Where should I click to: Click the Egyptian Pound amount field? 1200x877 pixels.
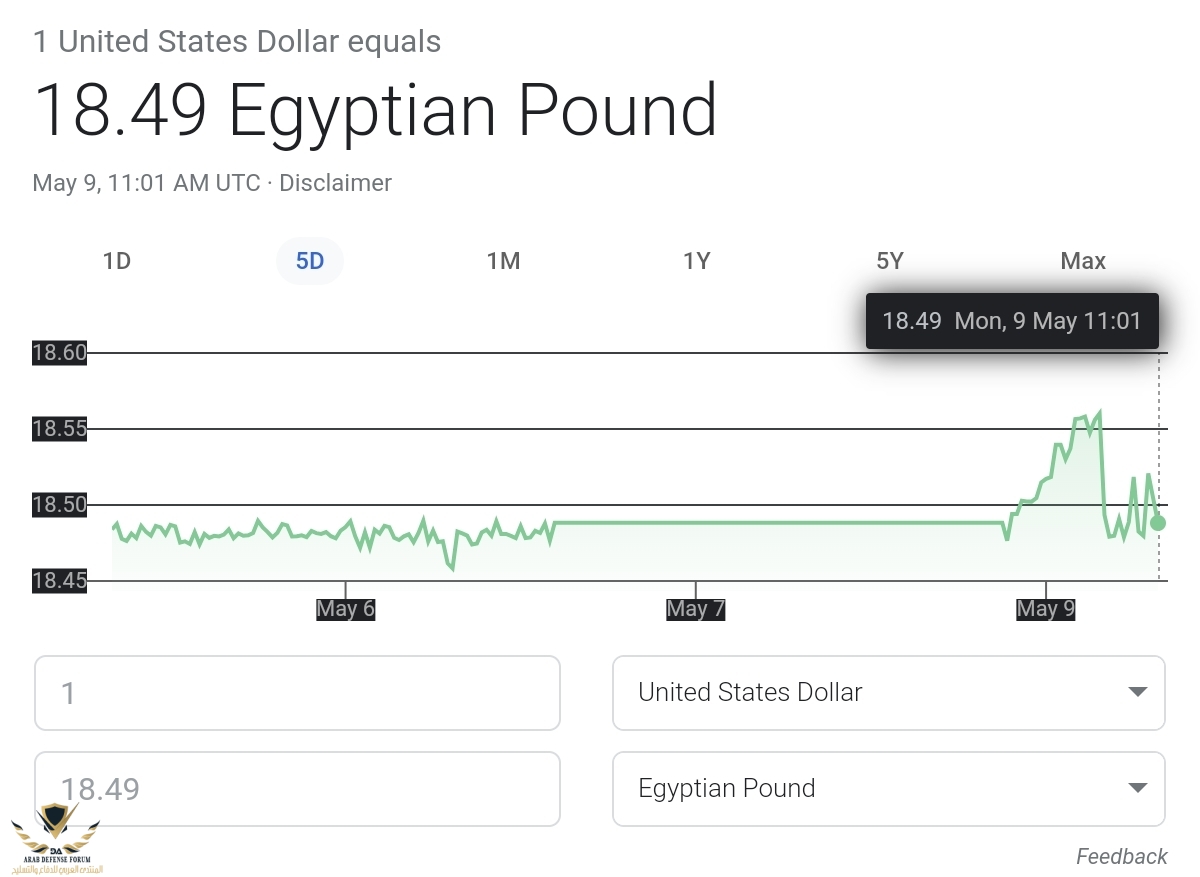coord(297,788)
